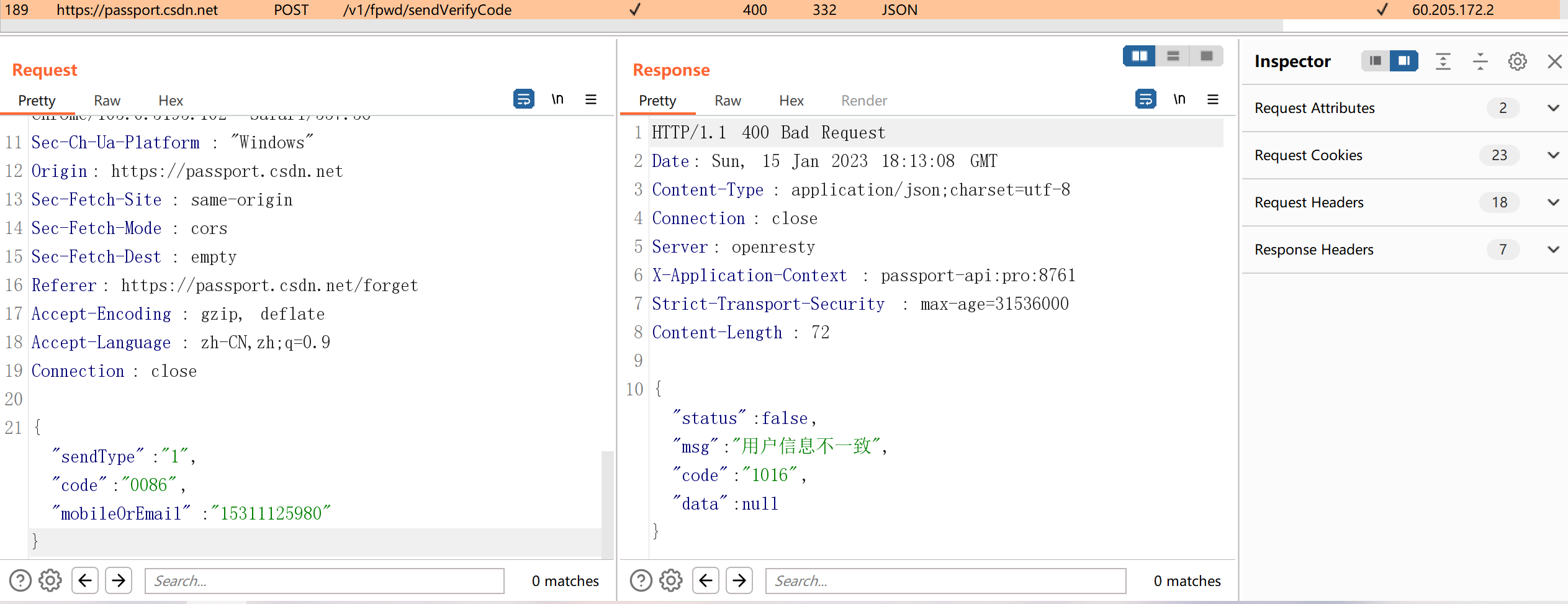Open Inspector settings gear
Screen dimensions: 1568x604
(x=1518, y=61)
